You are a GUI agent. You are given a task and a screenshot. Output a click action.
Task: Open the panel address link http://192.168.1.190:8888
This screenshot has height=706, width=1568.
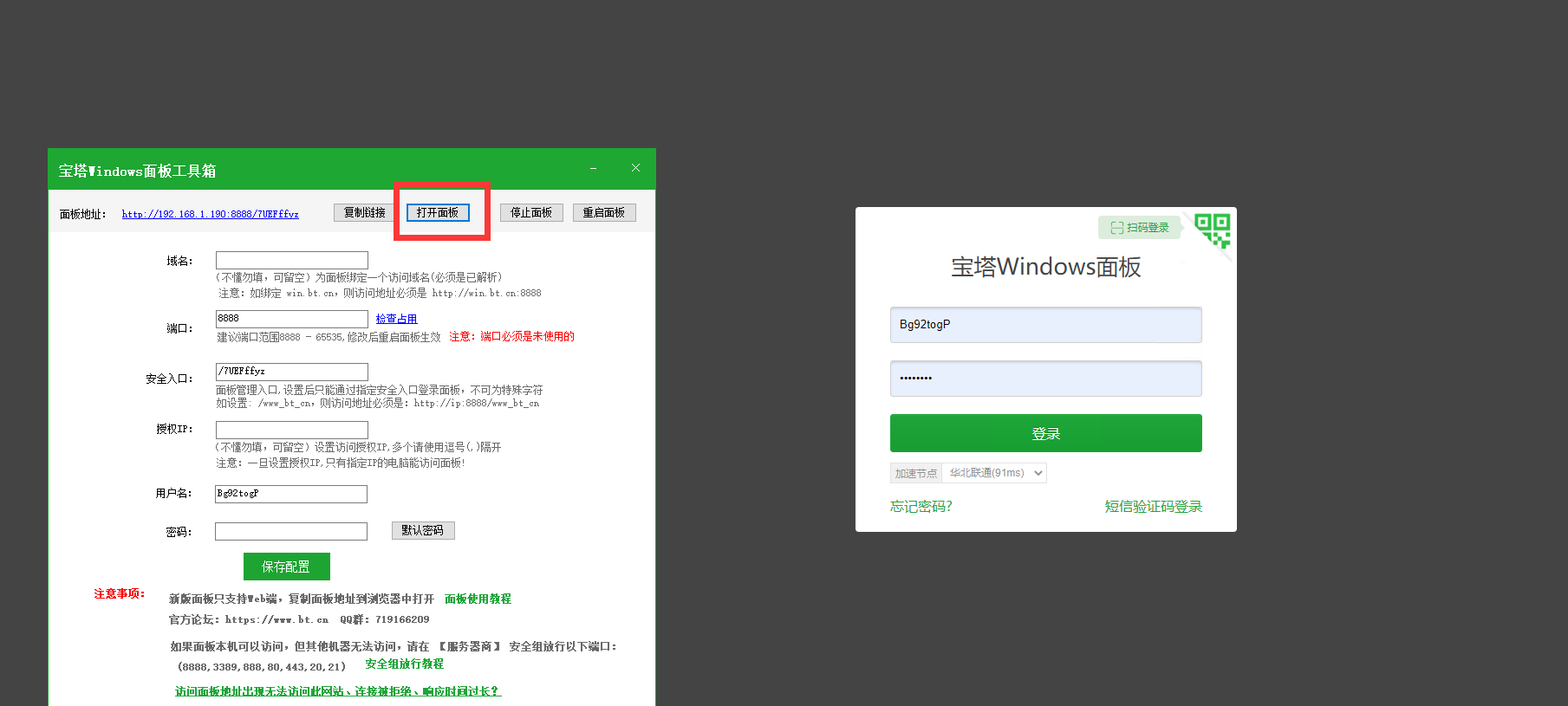click(210, 214)
